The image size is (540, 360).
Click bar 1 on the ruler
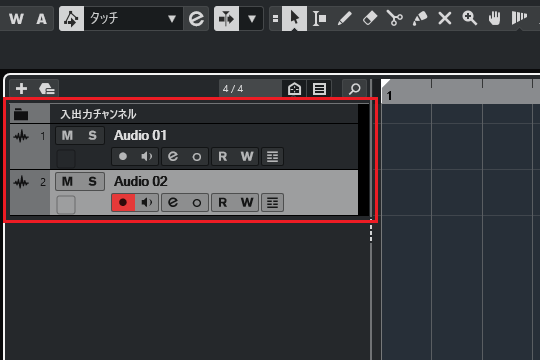click(389, 95)
